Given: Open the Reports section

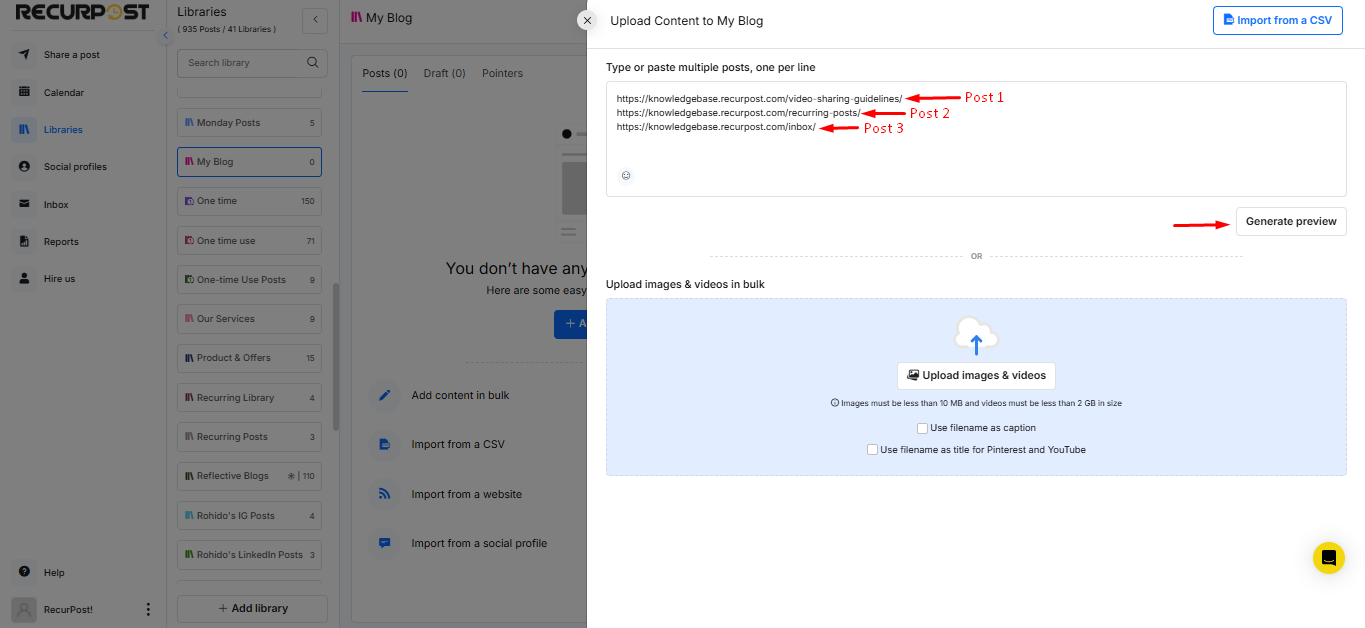Looking at the screenshot, I should (60, 242).
